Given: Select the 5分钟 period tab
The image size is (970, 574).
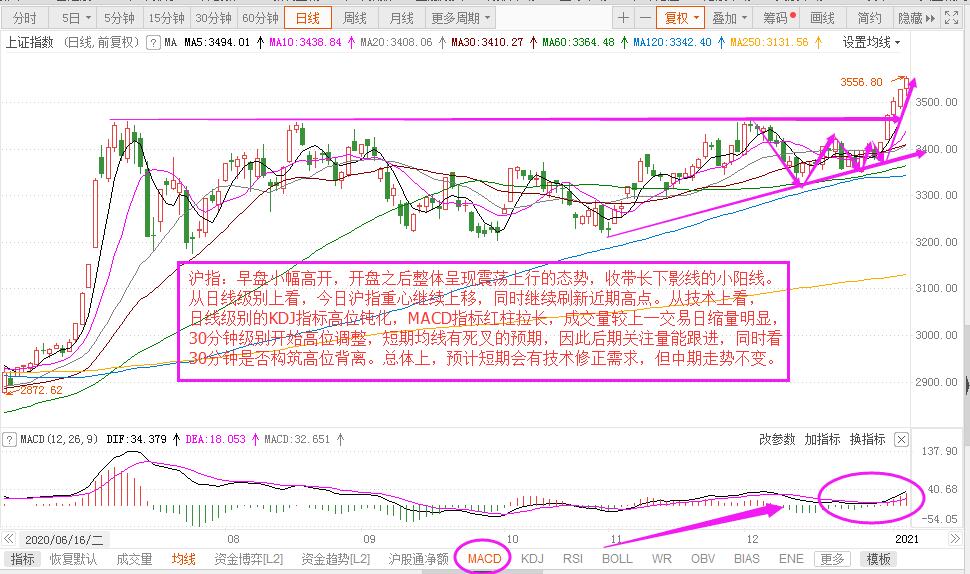Looking at the screenshot, I should point(119,18).
